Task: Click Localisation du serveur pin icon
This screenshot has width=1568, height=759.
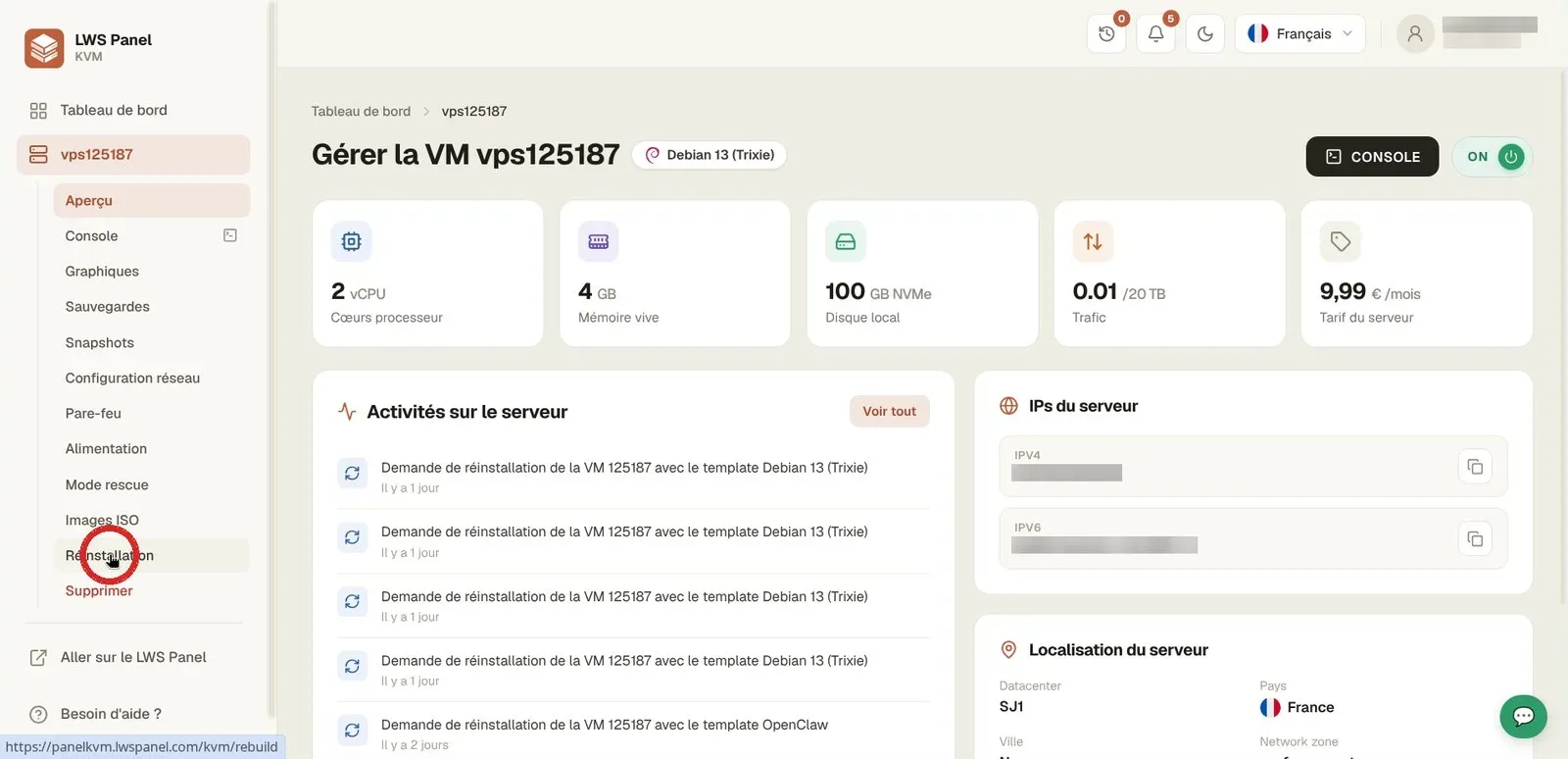Action: (1008, 650)
